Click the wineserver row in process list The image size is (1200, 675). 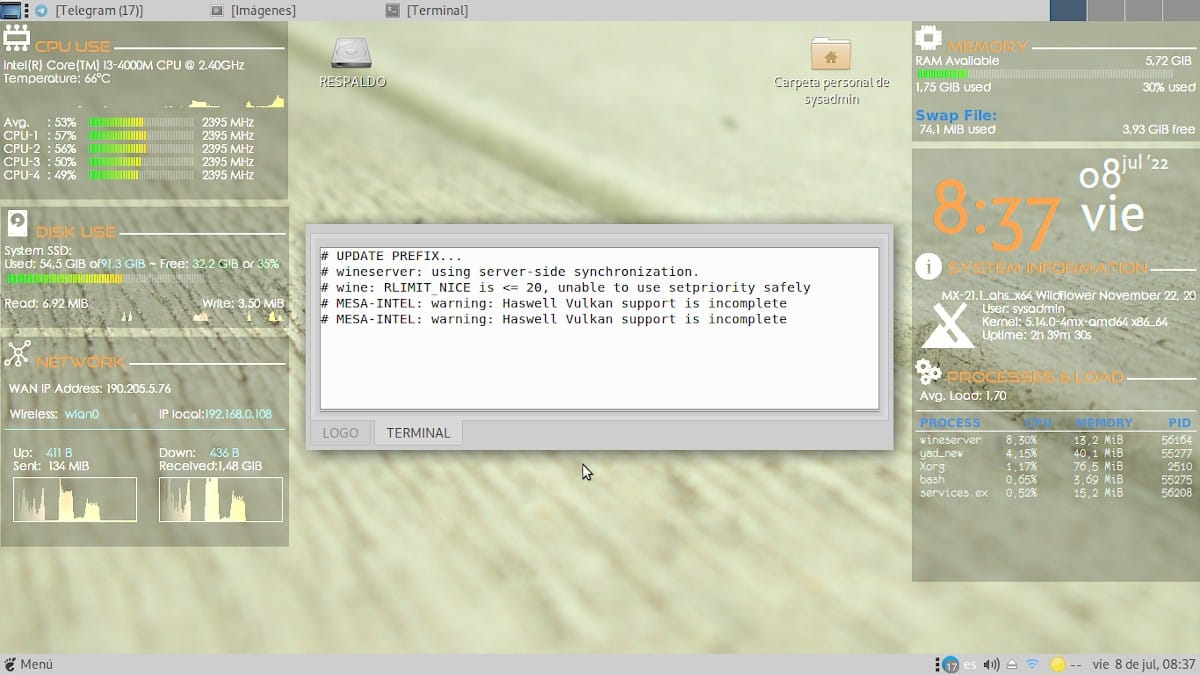pos(1055,440)
